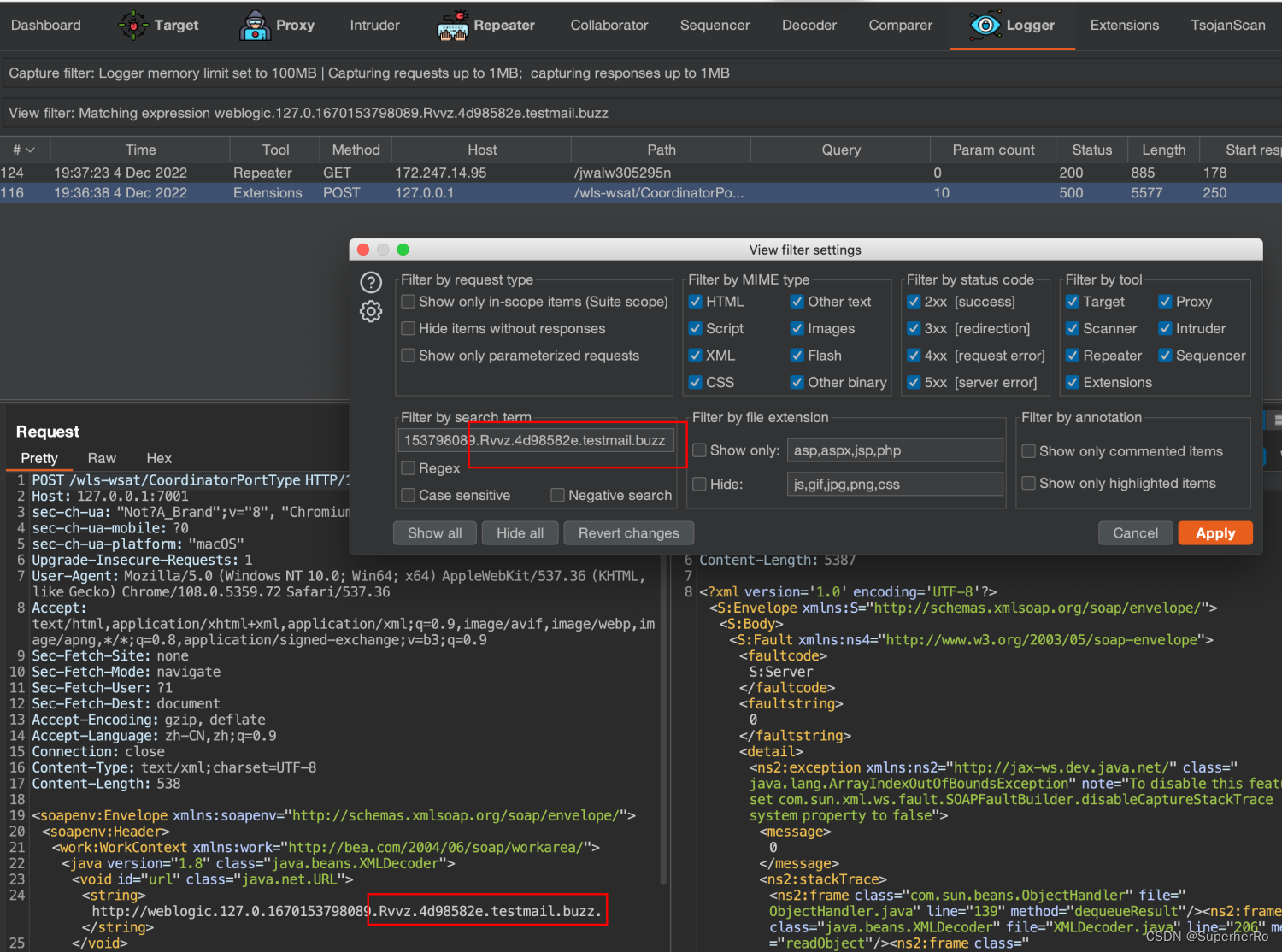Select log row 124 GET request

(641, 173)
